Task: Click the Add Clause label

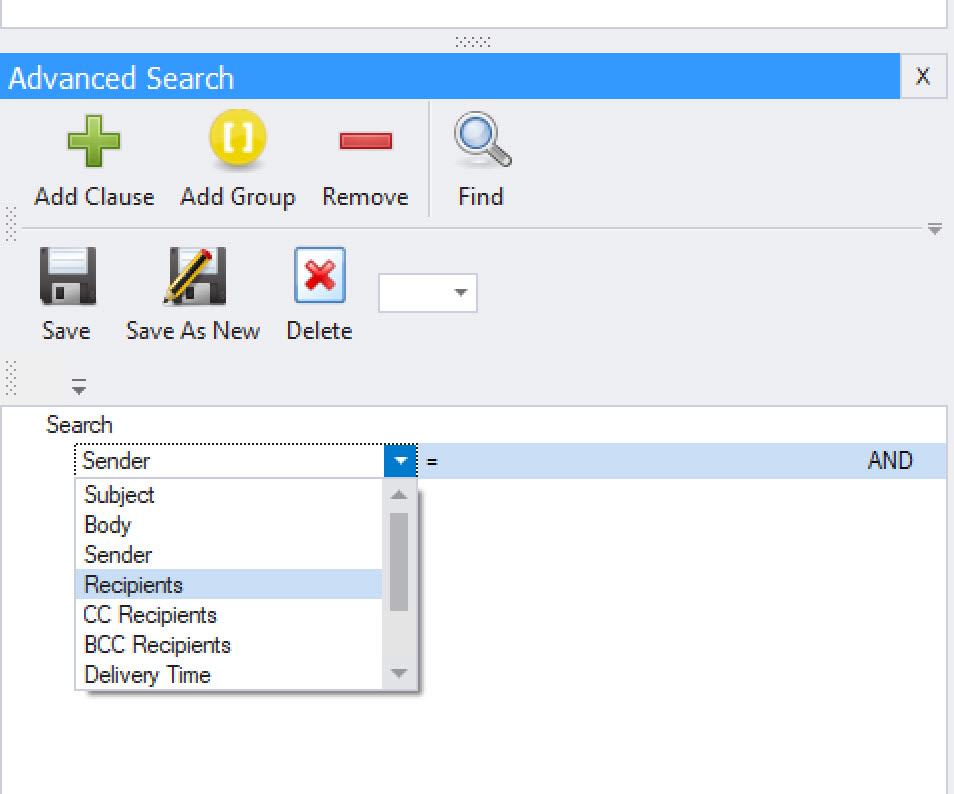Action: pyautogui.click(x=94, y=197)
